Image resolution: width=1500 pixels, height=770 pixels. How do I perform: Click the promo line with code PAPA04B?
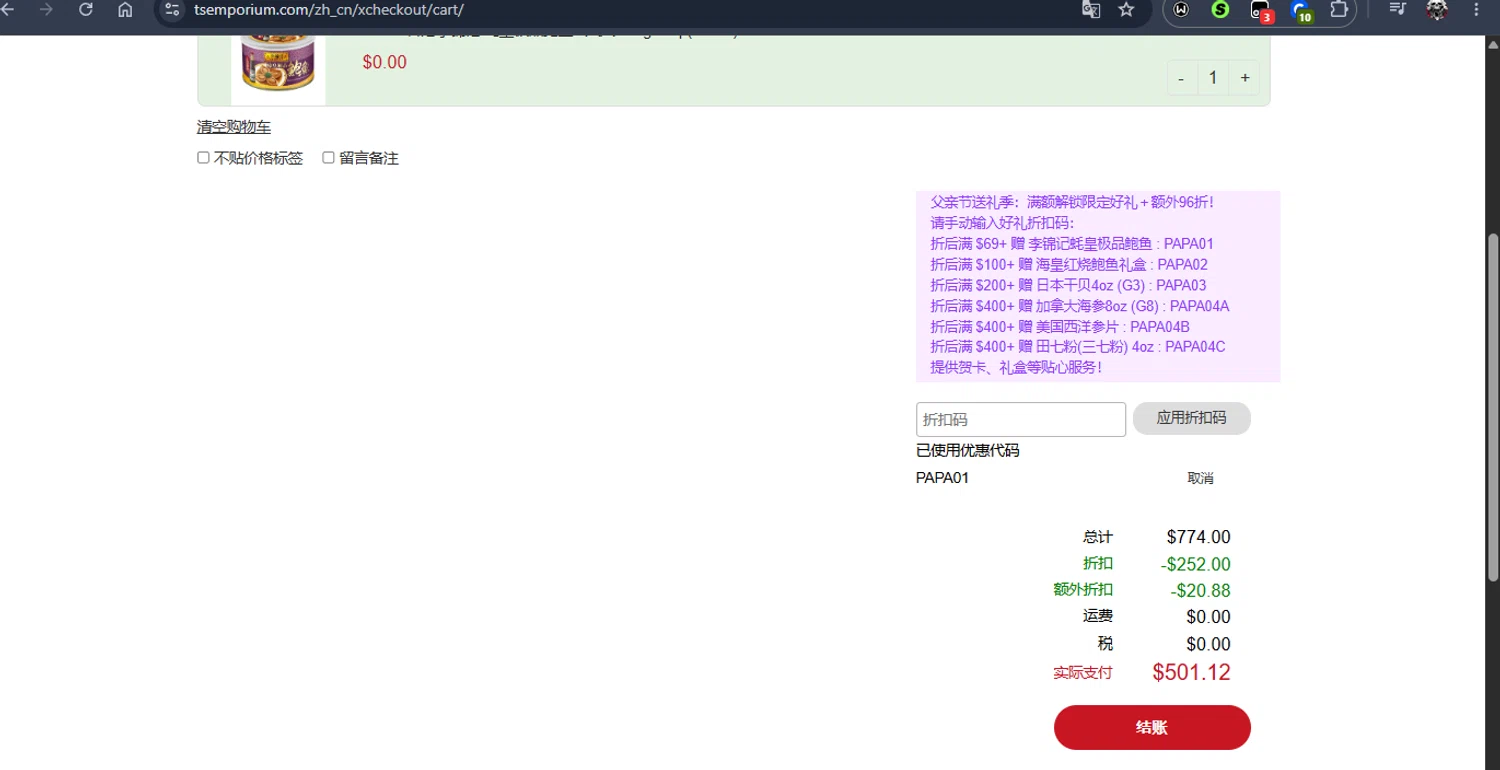[1060, 327]
